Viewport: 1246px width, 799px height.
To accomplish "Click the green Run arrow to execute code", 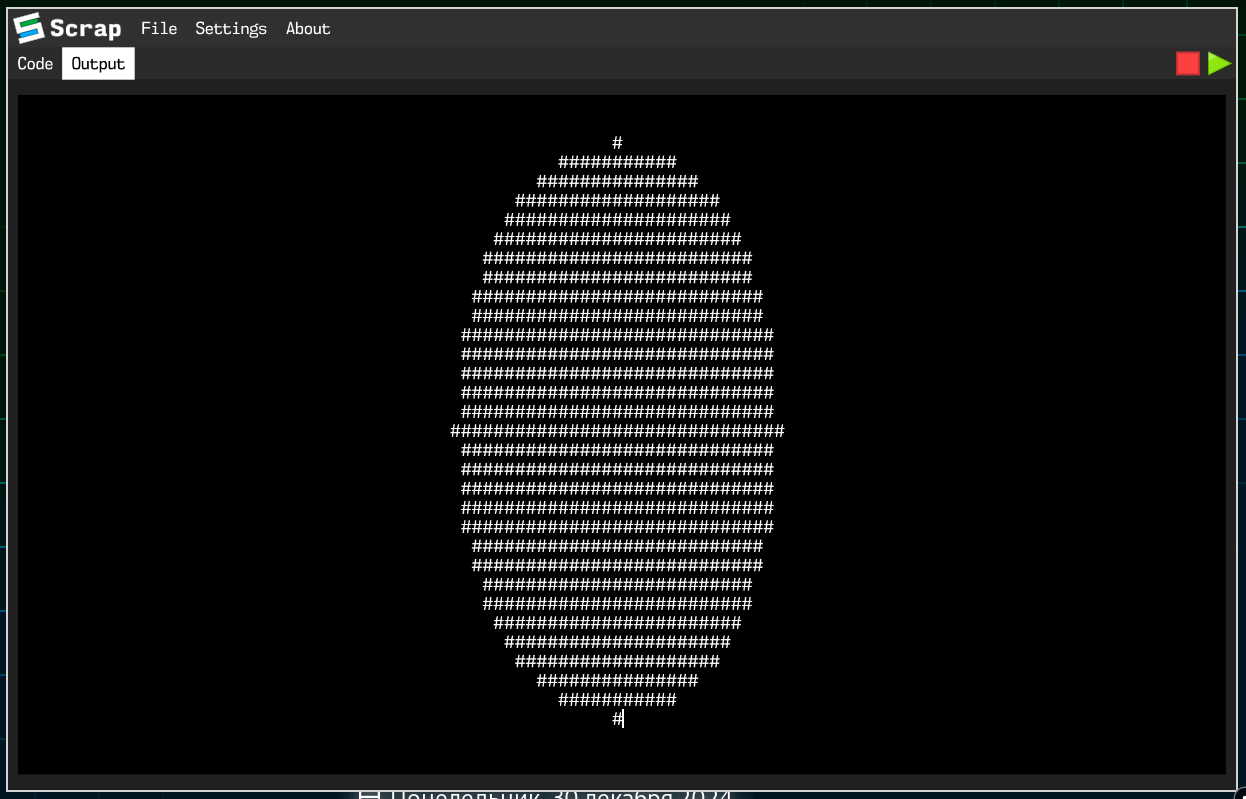I will click(1220, 62).
